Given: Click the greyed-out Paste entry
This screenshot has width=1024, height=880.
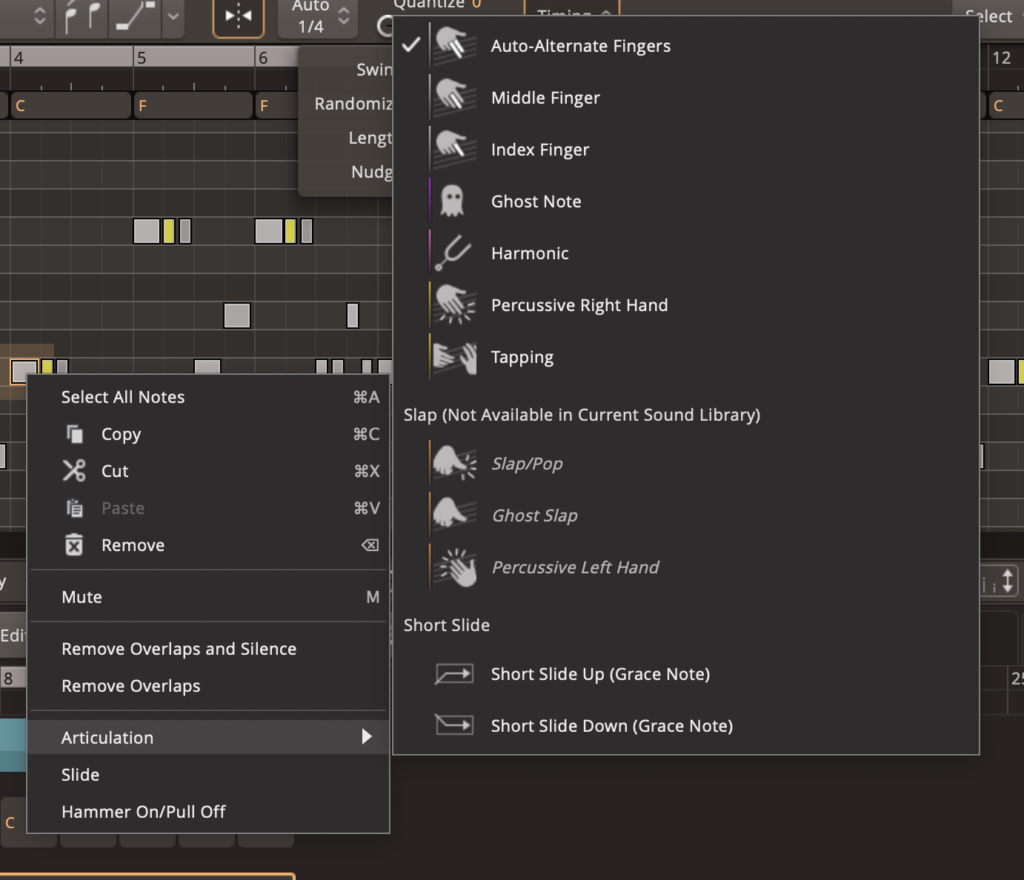Looking at the screenshot, I should point(208,508).
